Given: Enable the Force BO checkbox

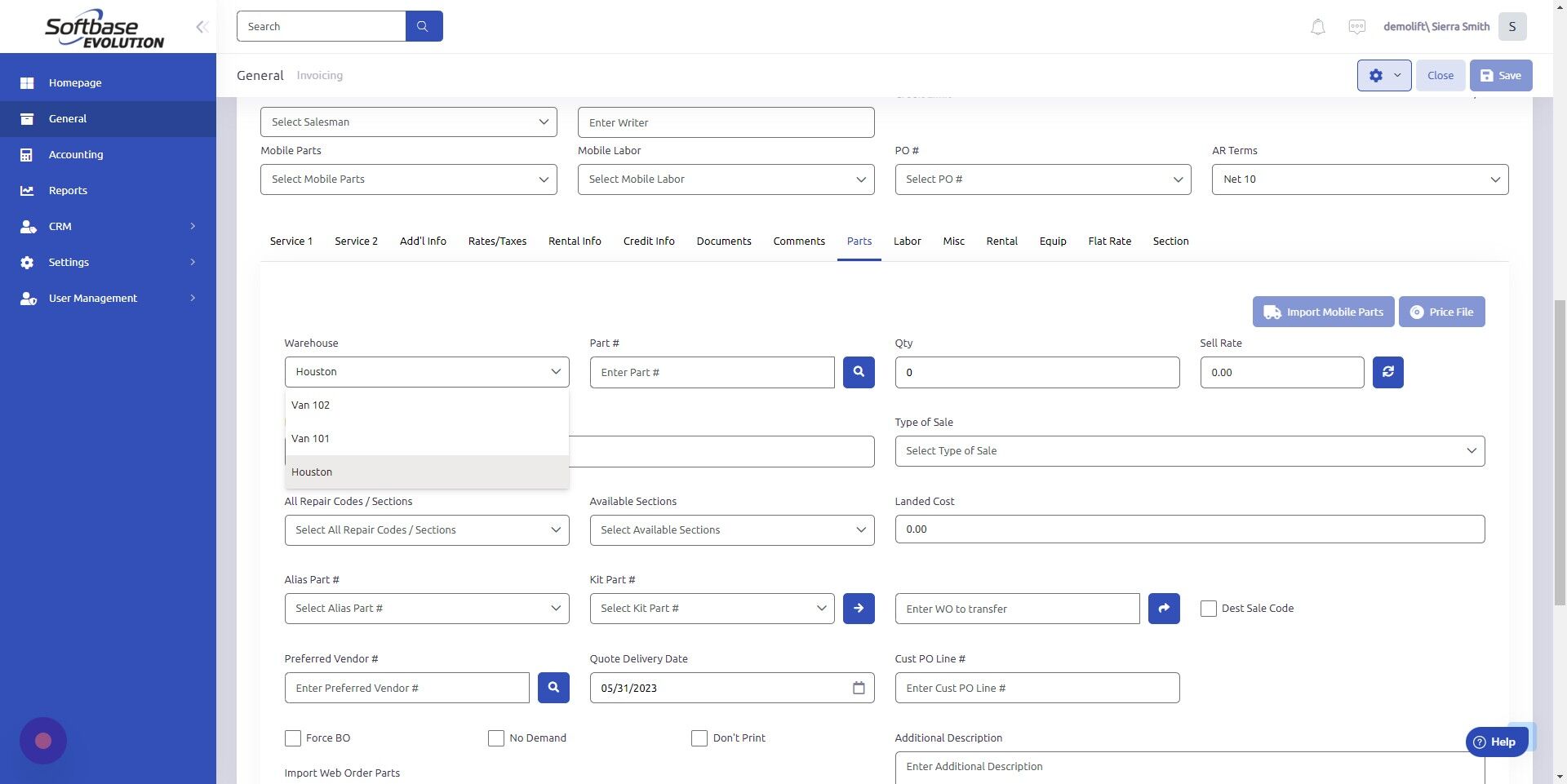Looking at the screenshot, I should (293, 737).
